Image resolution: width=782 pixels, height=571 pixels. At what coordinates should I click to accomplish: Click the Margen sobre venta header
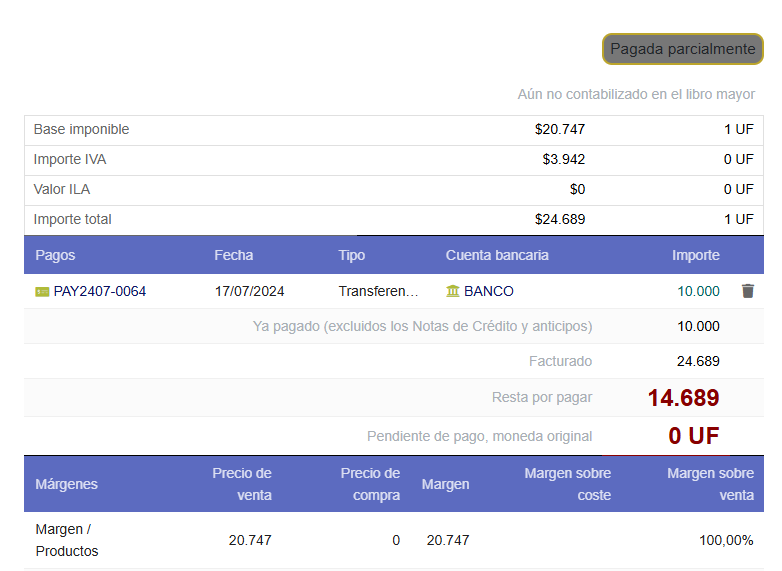coord(710,484)
